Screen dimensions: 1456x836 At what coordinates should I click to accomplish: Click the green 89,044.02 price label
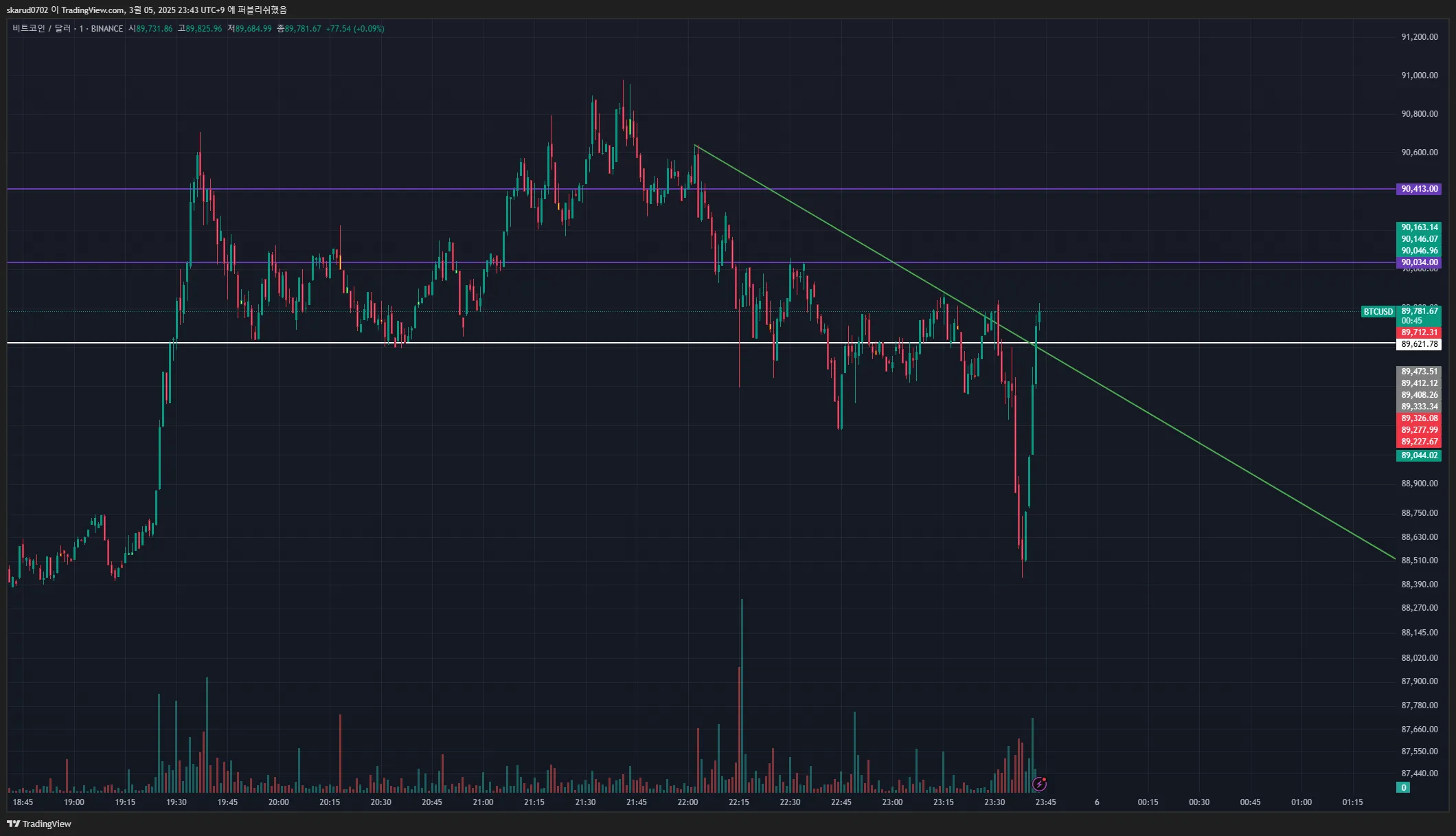pos(1419,455)
